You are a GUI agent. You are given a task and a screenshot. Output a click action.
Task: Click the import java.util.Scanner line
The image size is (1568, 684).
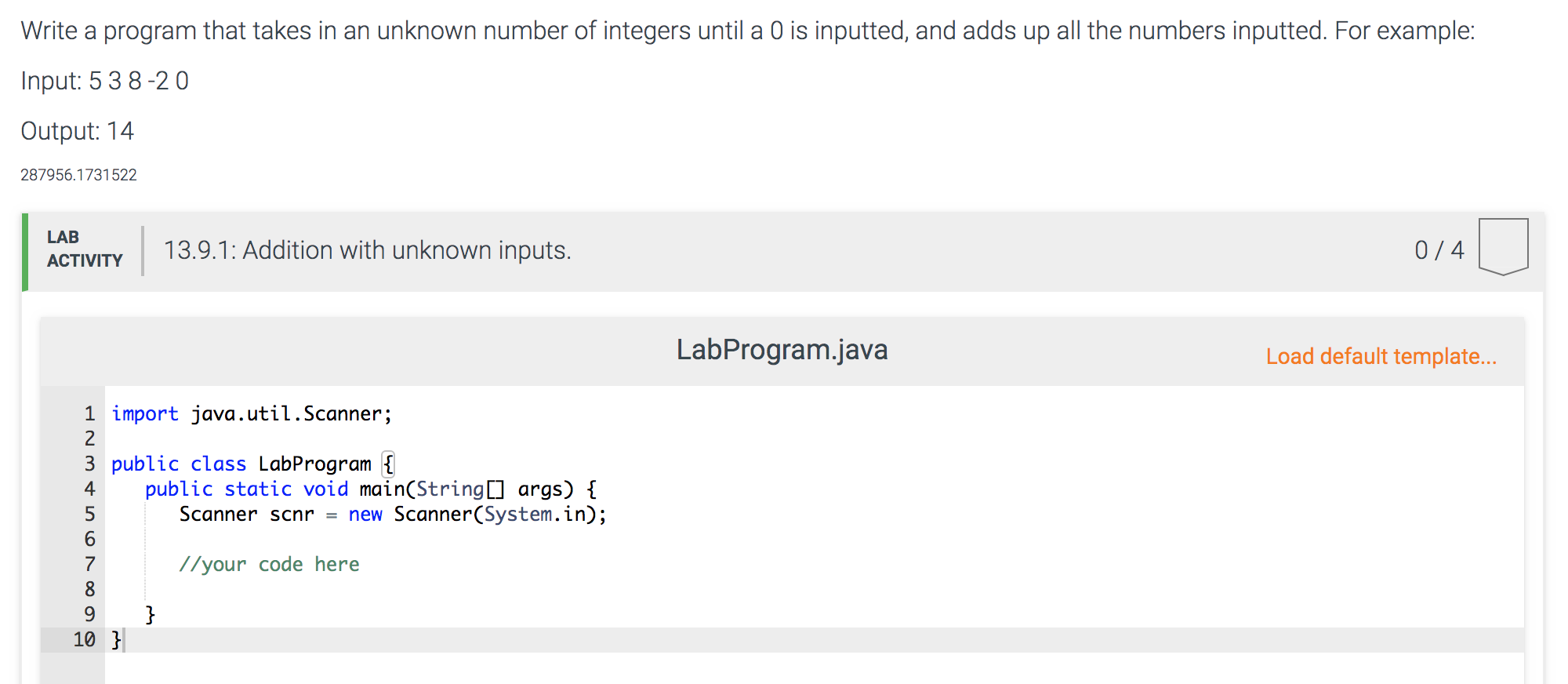[251, 414]
